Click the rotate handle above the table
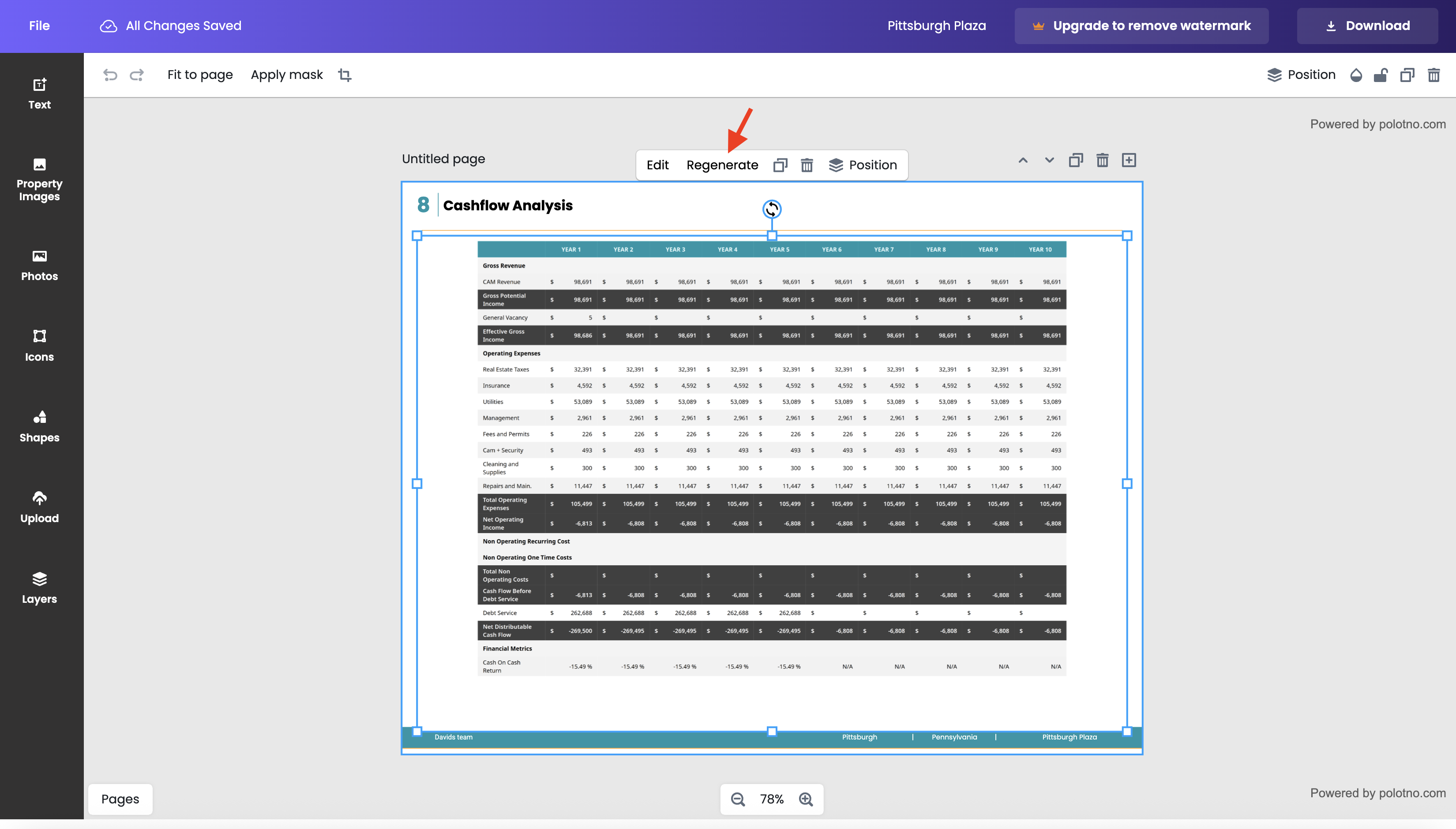Viewport: 1456px width, 829px height. click(x=771, y=209)
